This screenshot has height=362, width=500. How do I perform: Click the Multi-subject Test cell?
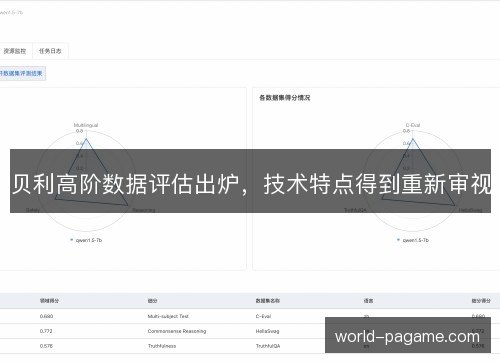[x=168, y=316]
